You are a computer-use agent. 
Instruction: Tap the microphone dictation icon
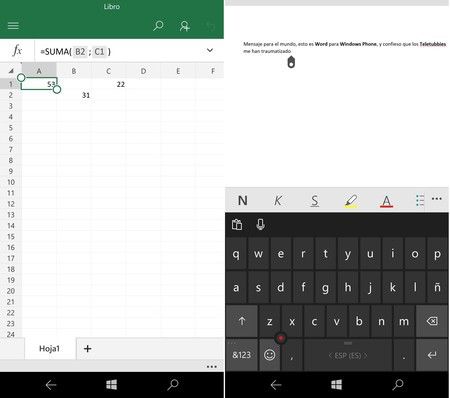[260, 224]
